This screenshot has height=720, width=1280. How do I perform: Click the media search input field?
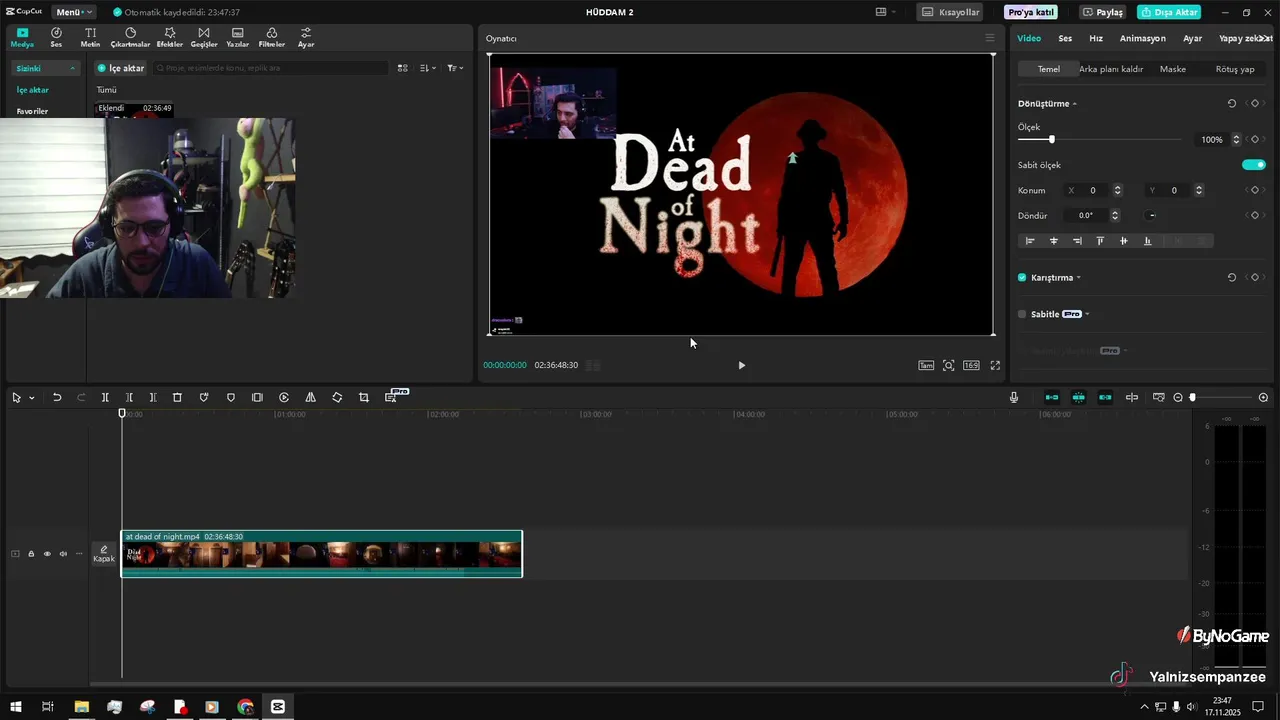(x=270, y=68)
